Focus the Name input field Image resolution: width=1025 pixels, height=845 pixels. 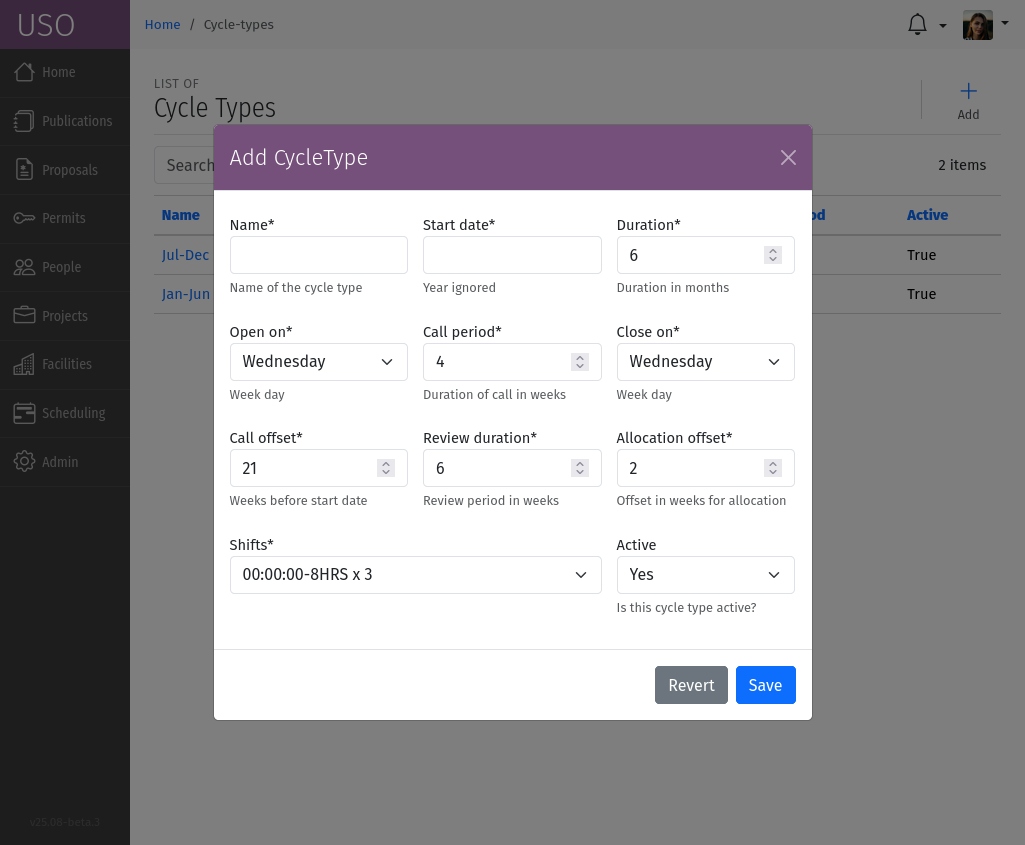point(318,255)
